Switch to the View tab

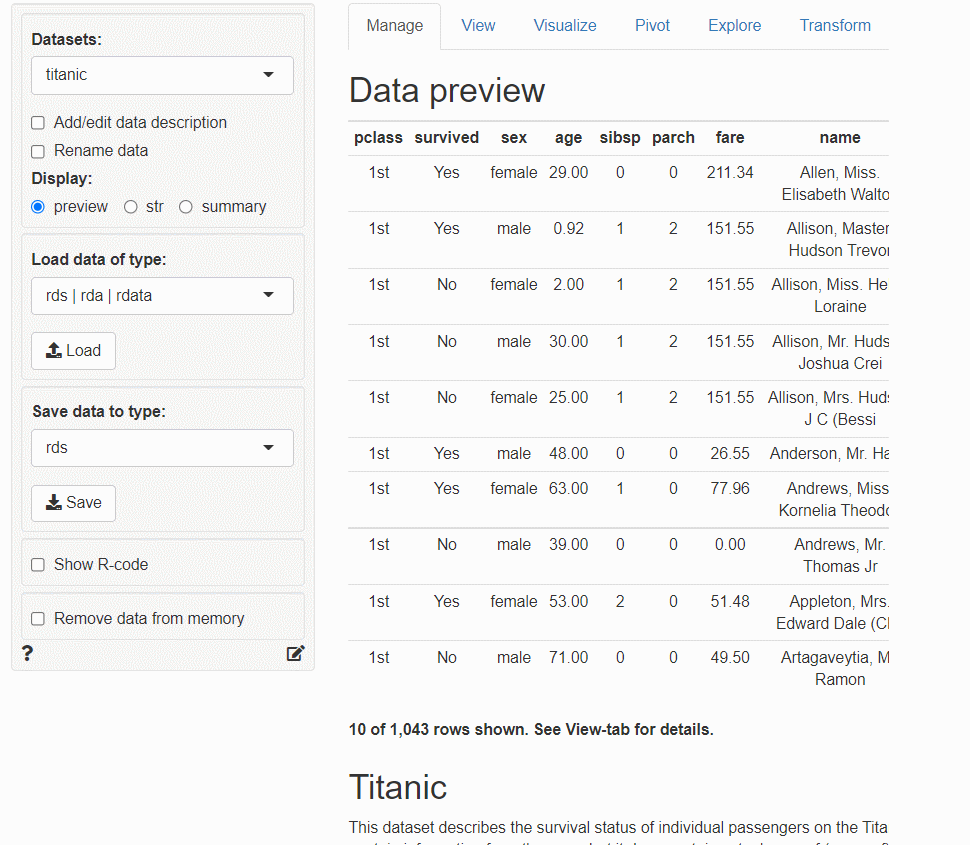[x=478, y=26]
